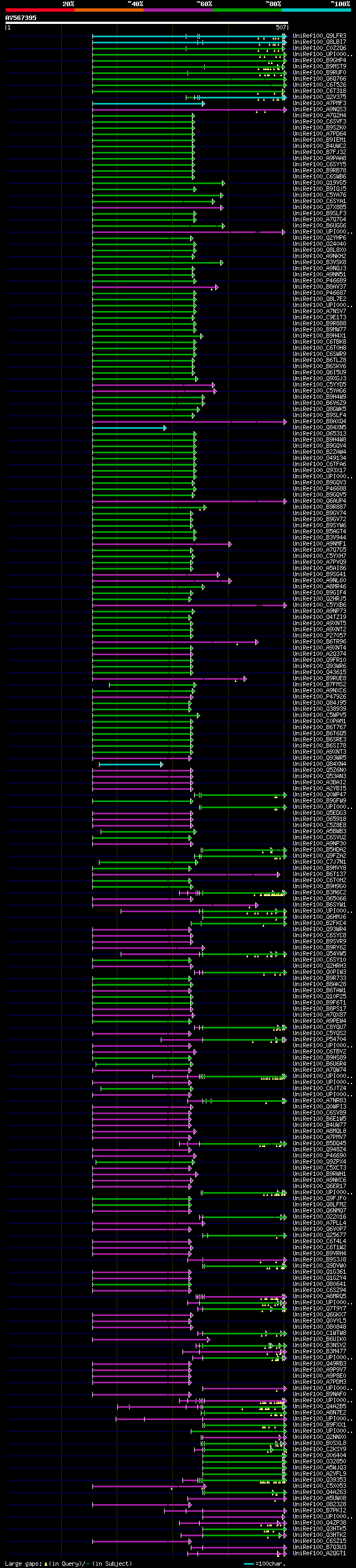Open hit UniRef100_Q8LBI7
Viewport: 356px width, 1568px height.
(x=319, y=43)
